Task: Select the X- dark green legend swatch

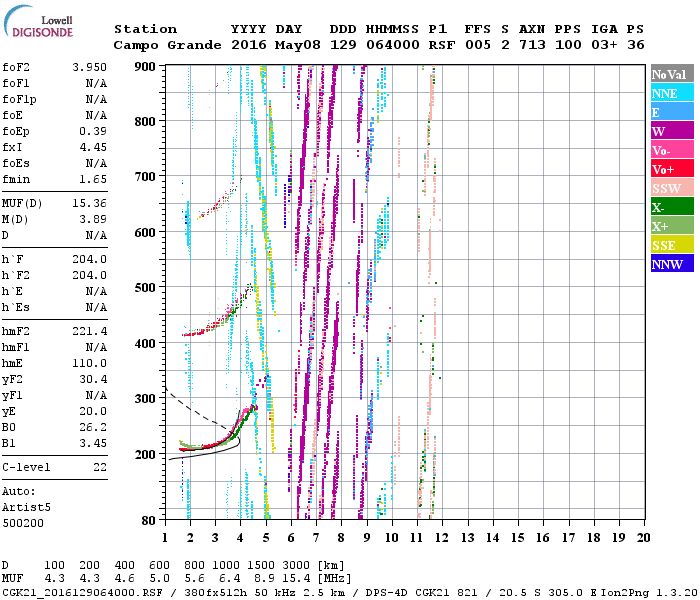Action: [x=672, y=207]
